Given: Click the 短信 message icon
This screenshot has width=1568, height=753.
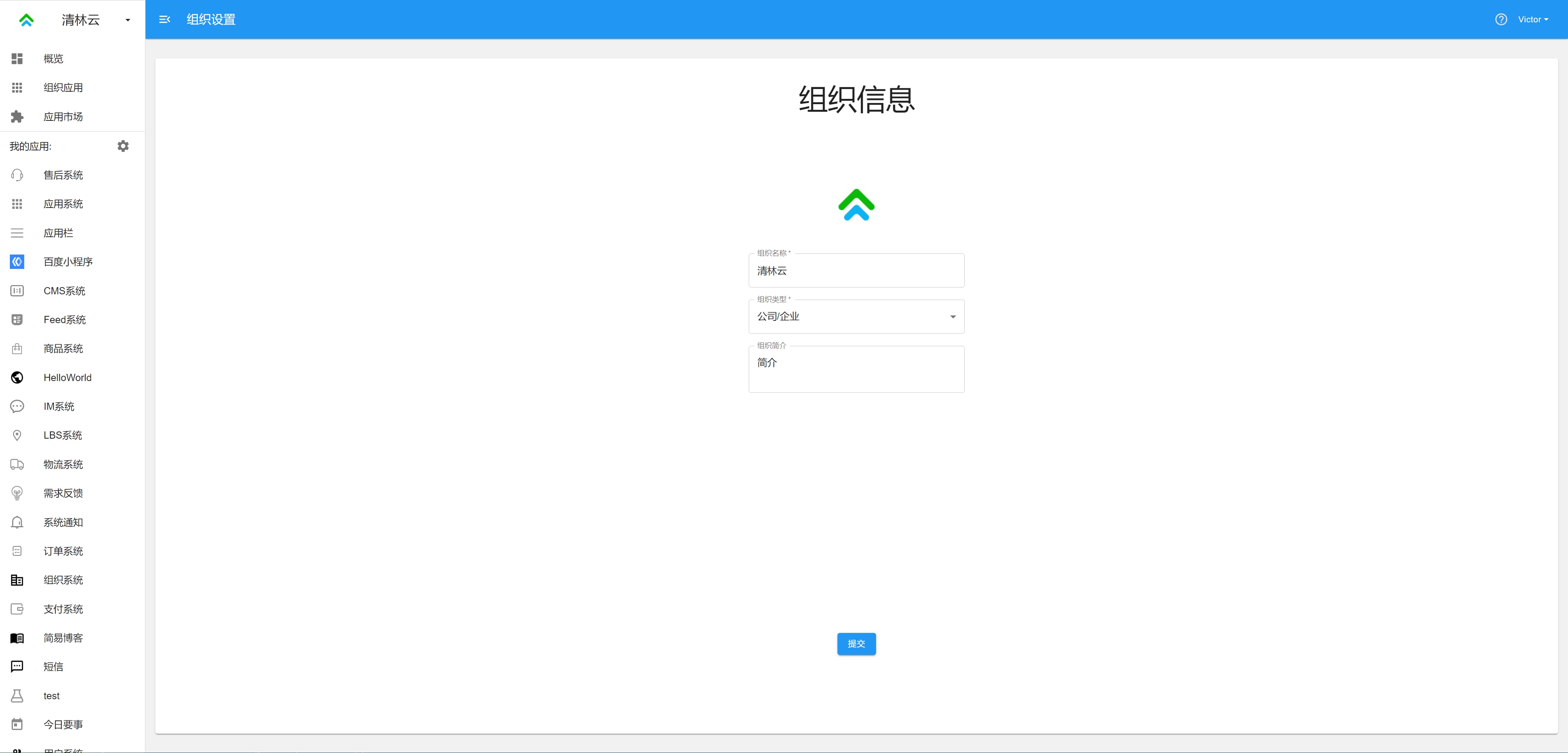Looking at the screenshot, I should [x=17, y=667].
